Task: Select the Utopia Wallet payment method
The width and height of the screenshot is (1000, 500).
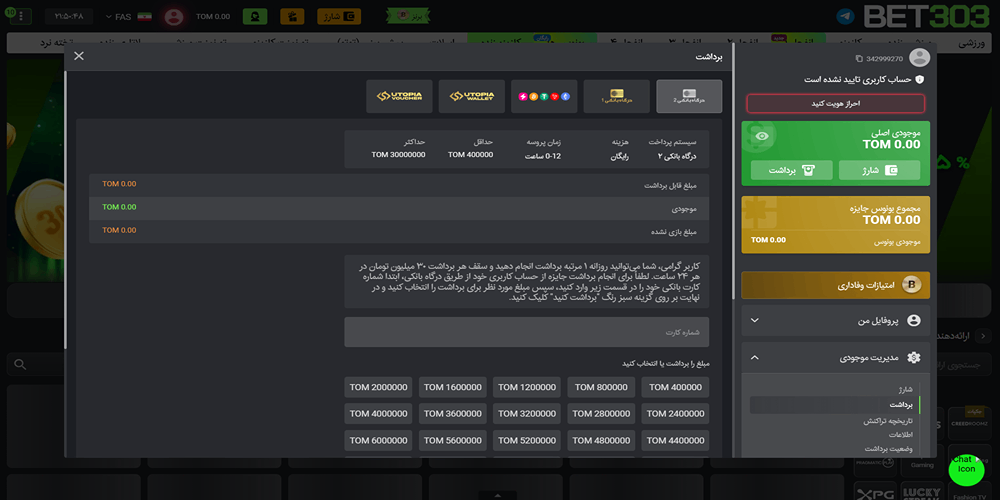Action: pos(471,96)
